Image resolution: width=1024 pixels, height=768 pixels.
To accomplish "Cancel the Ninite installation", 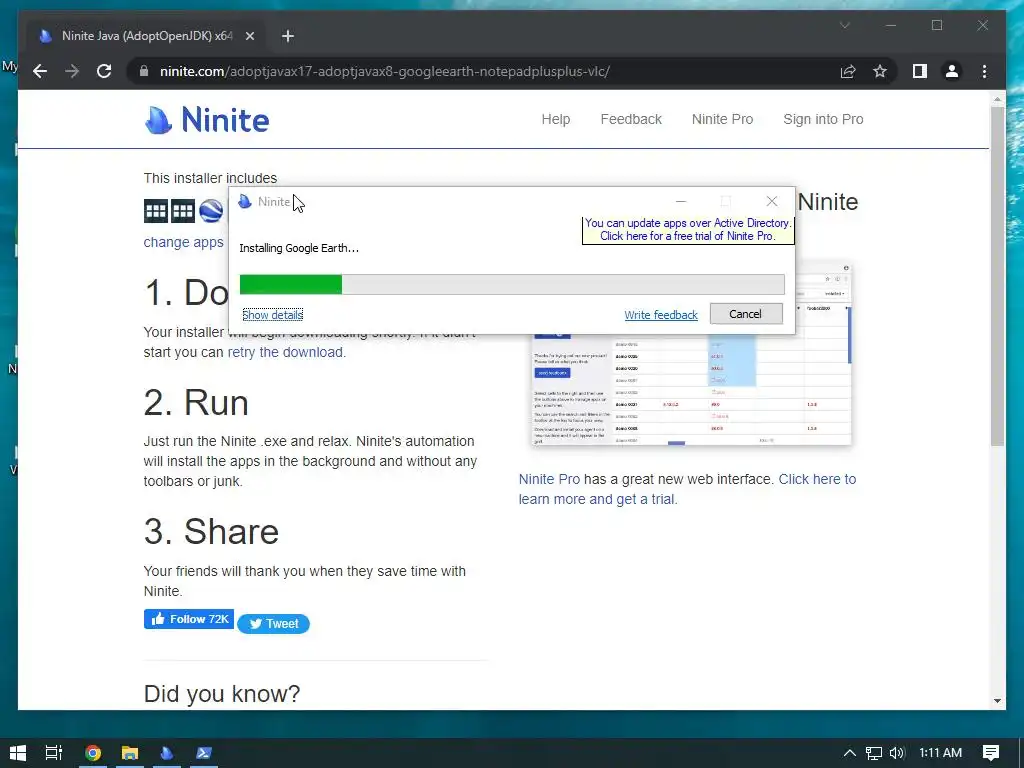I will (x=746, y=314).
